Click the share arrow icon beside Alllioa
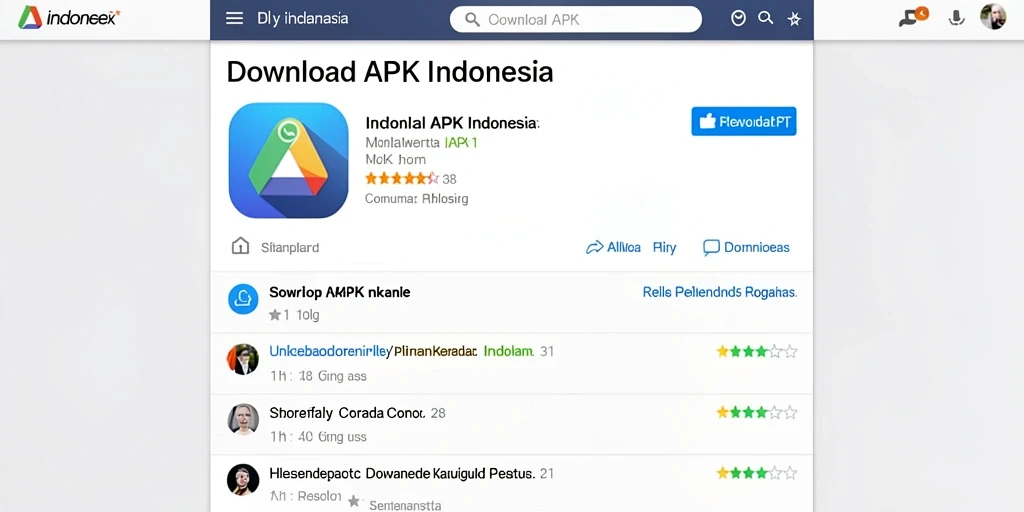The height and width of the screenshot is (512, 1024). click(594, 248)
